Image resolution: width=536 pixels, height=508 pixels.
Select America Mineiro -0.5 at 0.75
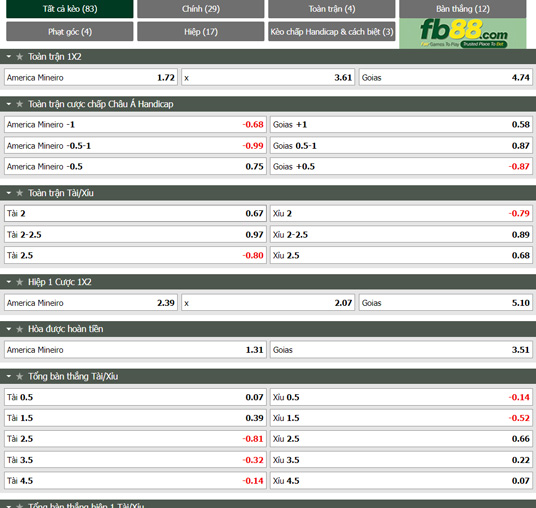pos(135,166)
